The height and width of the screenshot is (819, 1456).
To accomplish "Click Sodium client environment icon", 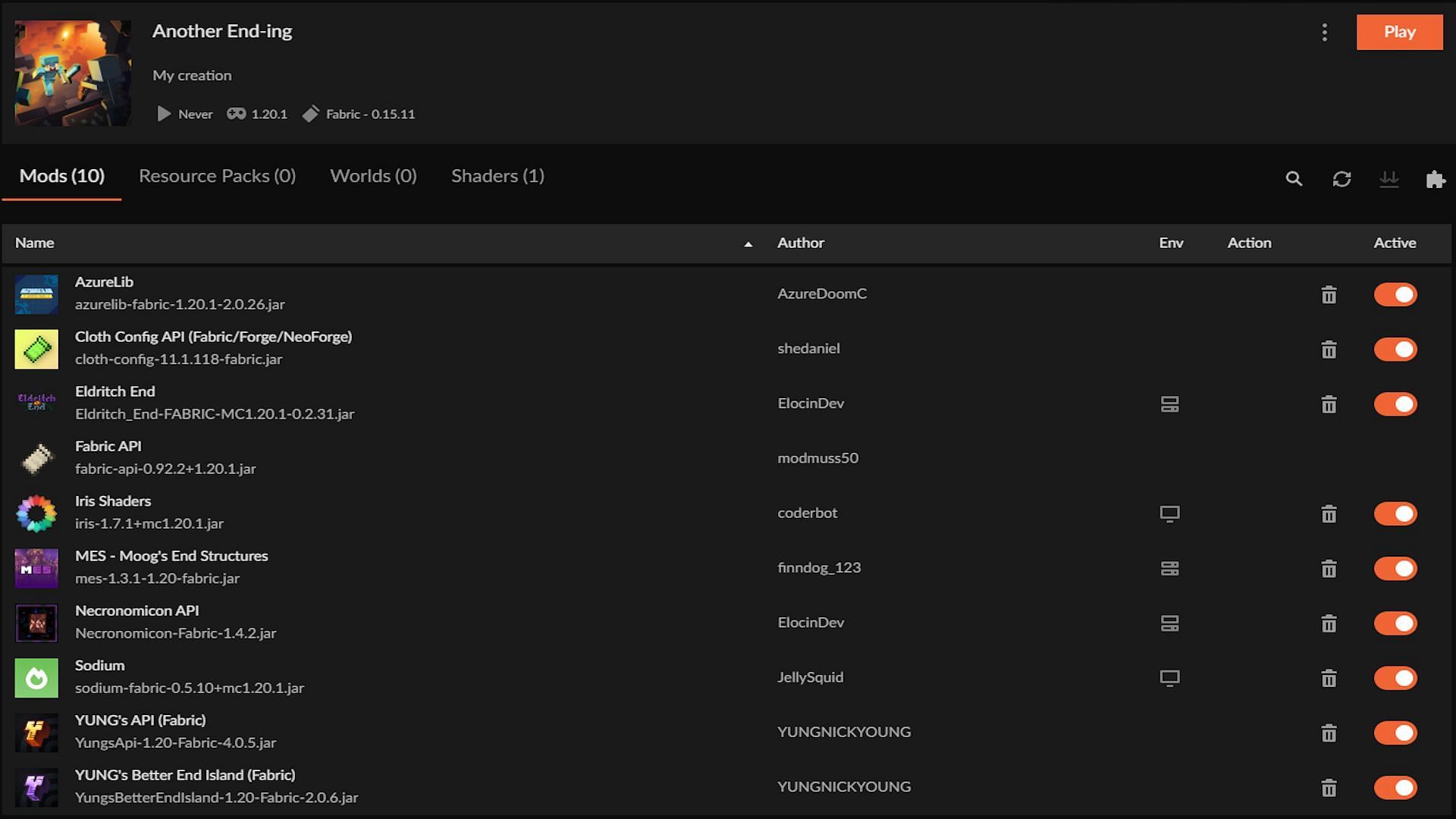I will (1169, 678).
